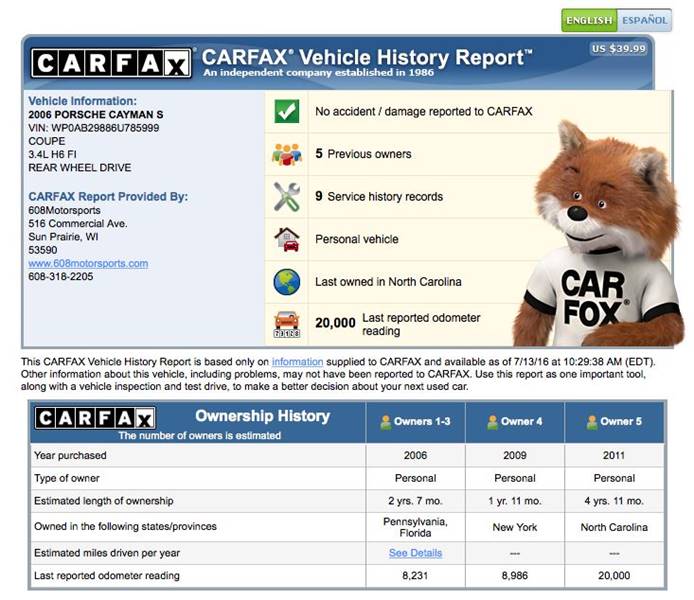Screen dimensions: 694x600
Task: Select 'Last owned in North Carolina' row
Action: (x=388, y=282)
